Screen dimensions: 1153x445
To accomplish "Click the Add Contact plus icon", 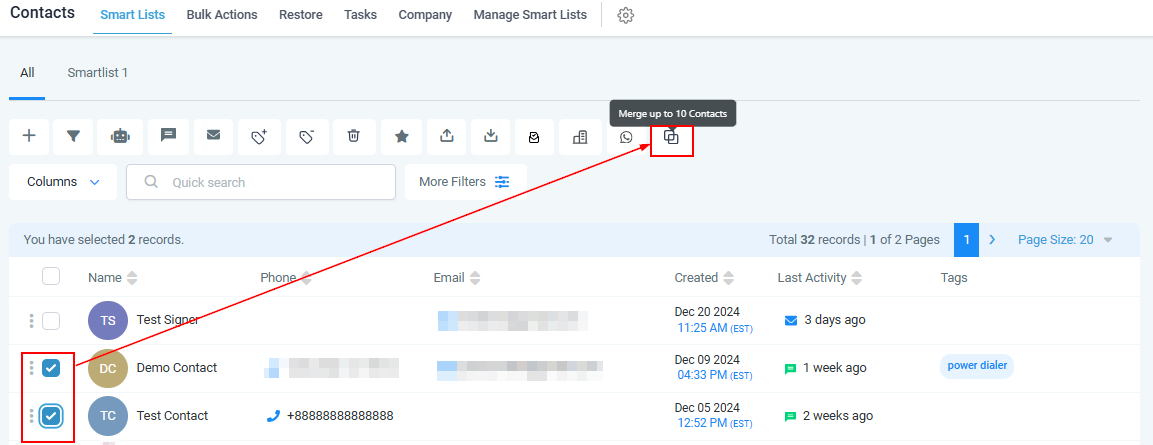I will pos(29,137).
